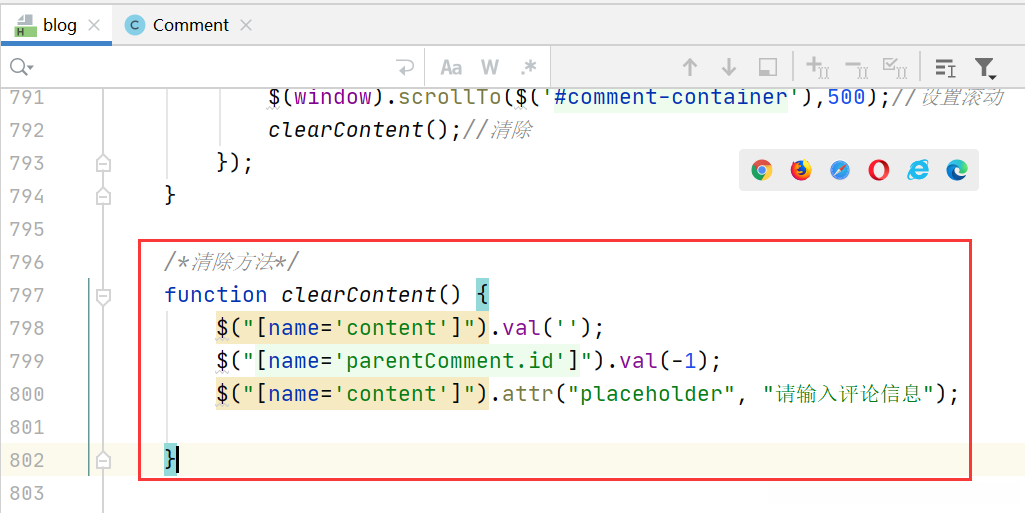Open search history dropdown magnifier
The image size is (1025, 513).
point(21,67)
